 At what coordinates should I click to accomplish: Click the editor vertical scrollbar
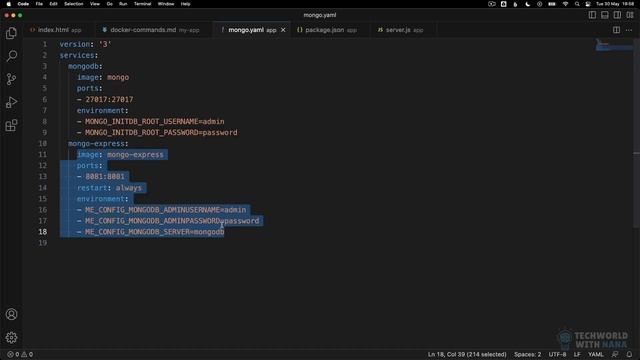tap(636, 133)
